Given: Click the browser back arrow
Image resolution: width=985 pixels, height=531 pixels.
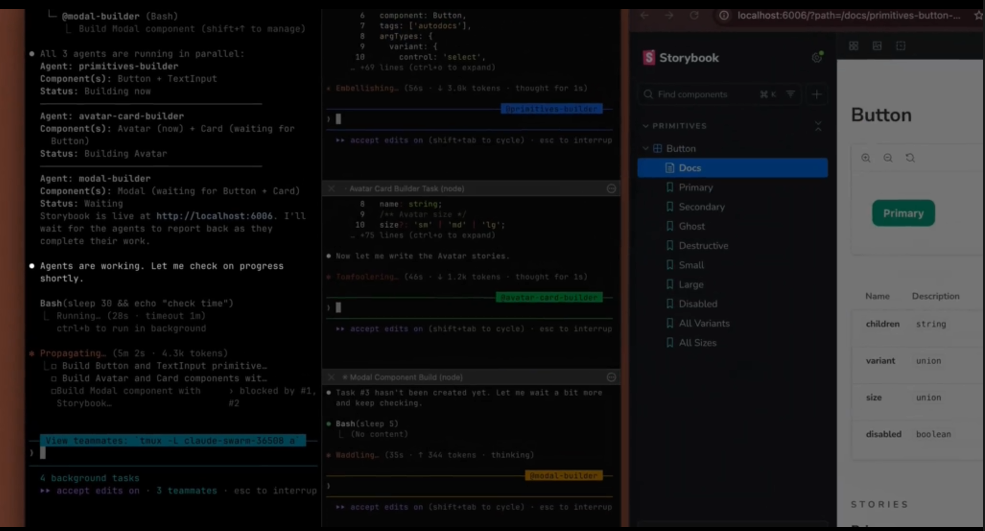Looking at the screenshot, I should point(644,15).
